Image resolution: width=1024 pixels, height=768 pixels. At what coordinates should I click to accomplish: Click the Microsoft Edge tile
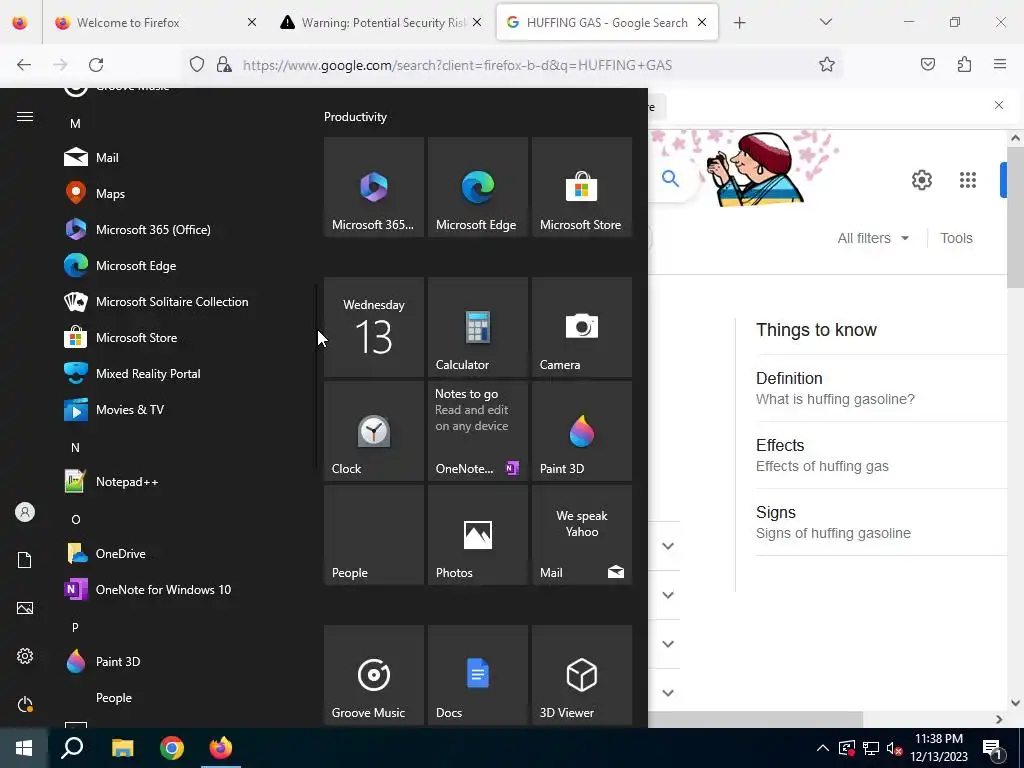coord(477,187)
